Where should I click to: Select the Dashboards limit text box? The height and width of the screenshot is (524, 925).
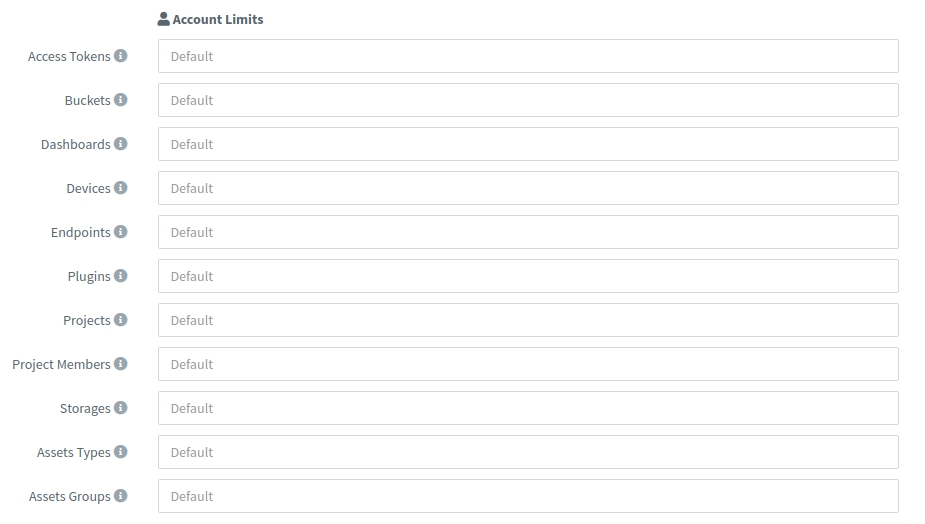(528, 144)
